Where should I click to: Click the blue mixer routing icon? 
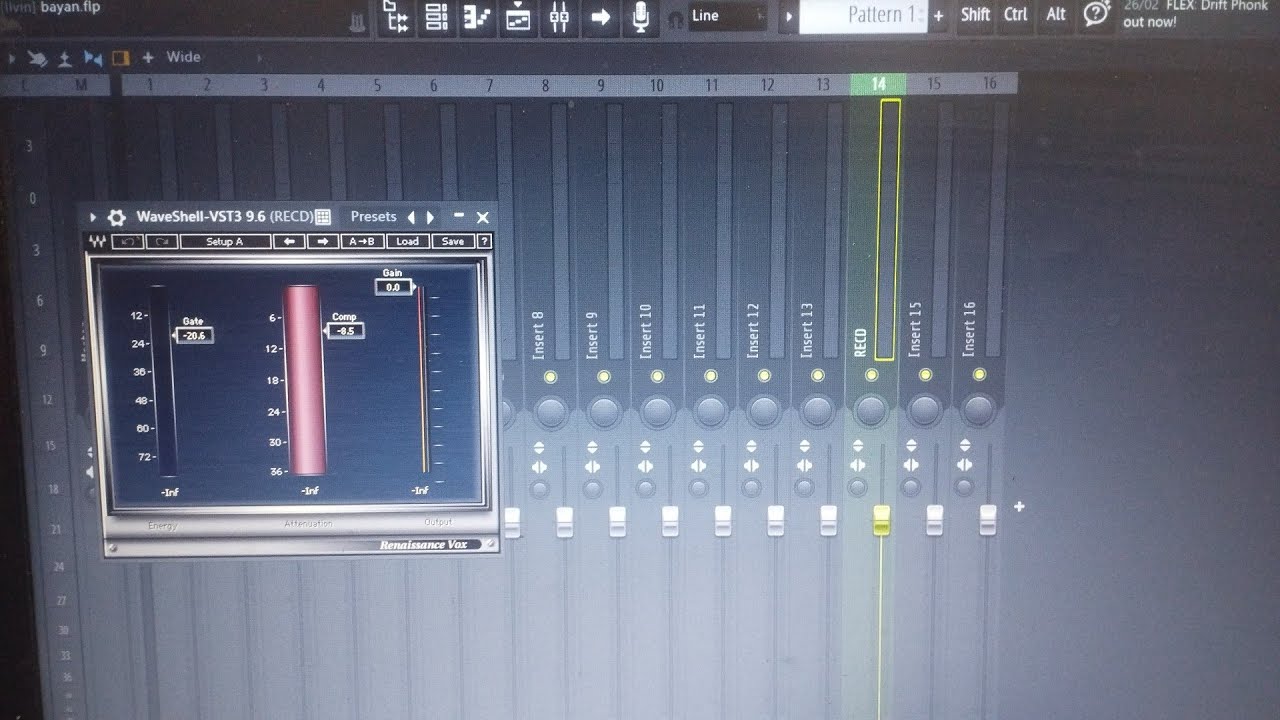(93, 58)
